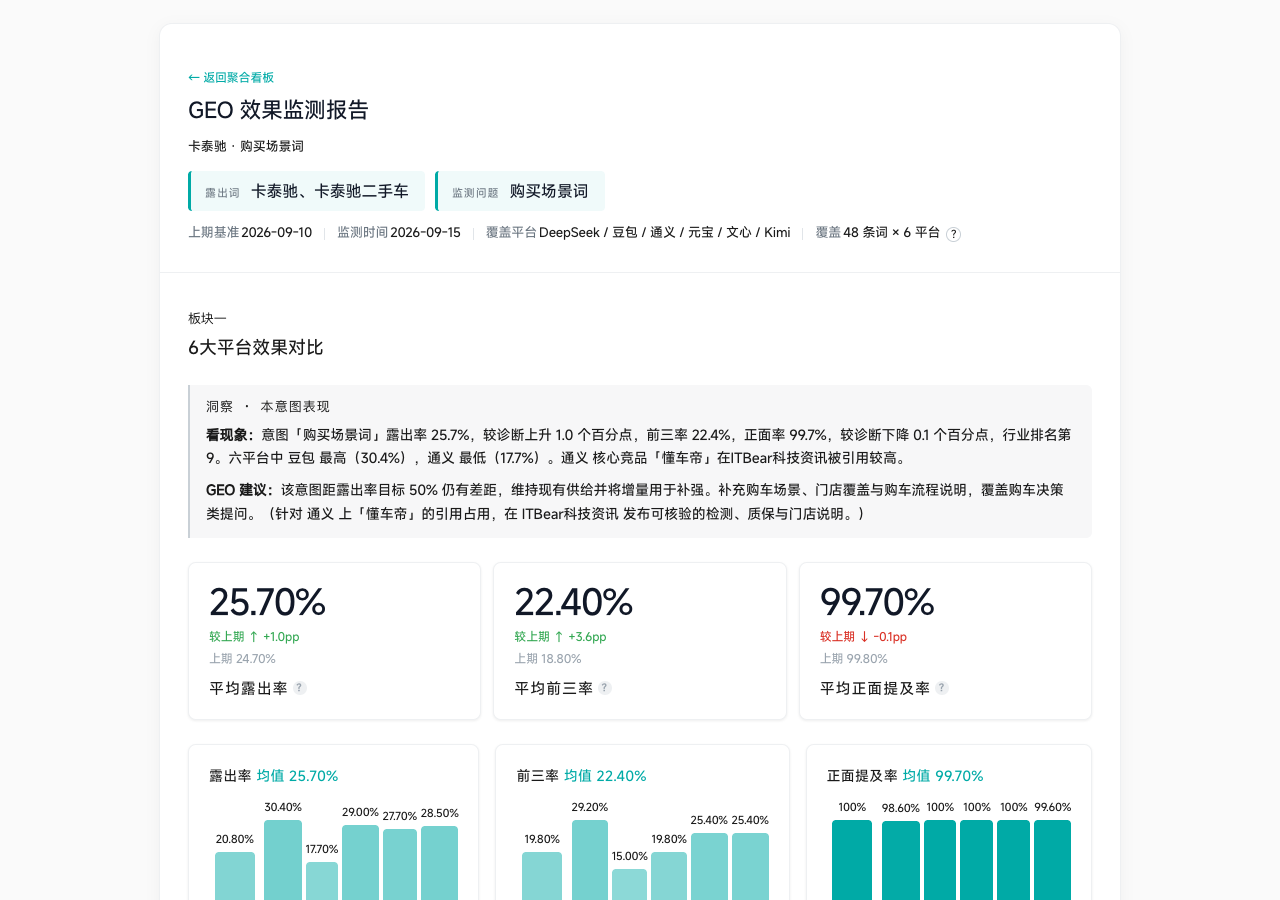Image resolution: width=1280 pixels, height=900 pixels.
Task: Select the 监测问题 购买场景词 tag
Action: 520,191
